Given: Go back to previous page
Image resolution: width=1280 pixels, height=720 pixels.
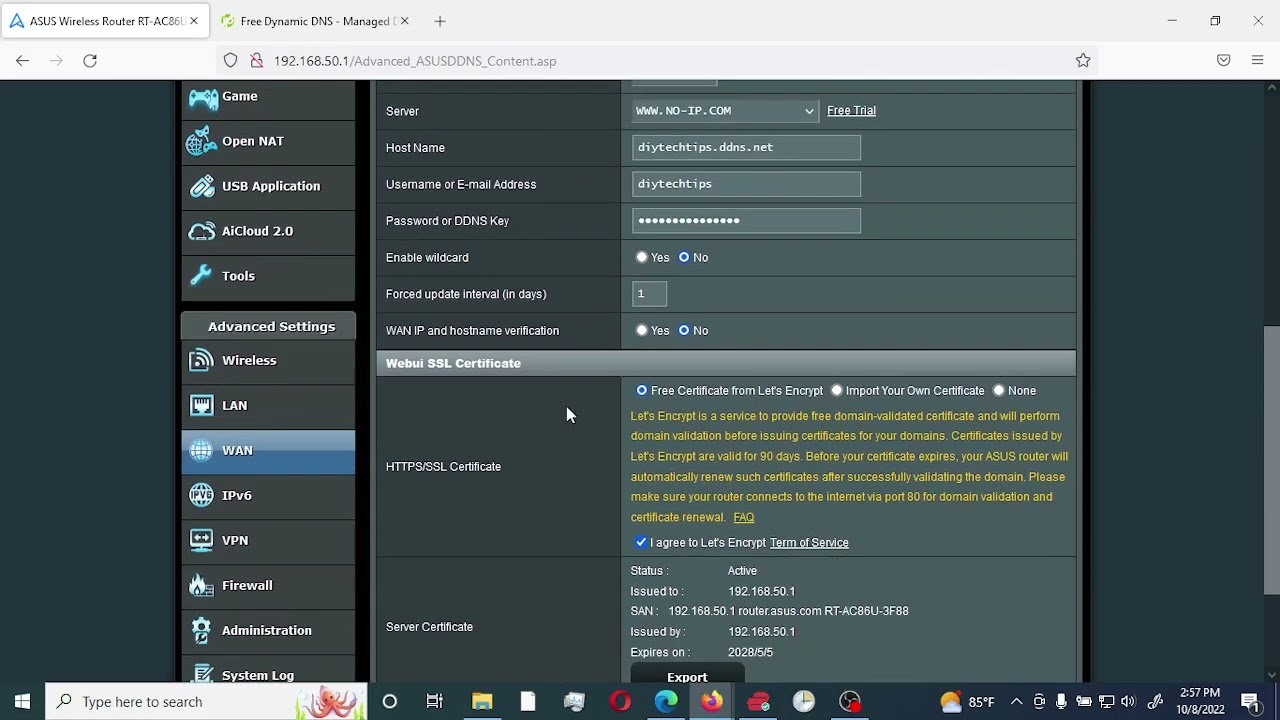Looking at the screenshot, I should tap(22, 61).
